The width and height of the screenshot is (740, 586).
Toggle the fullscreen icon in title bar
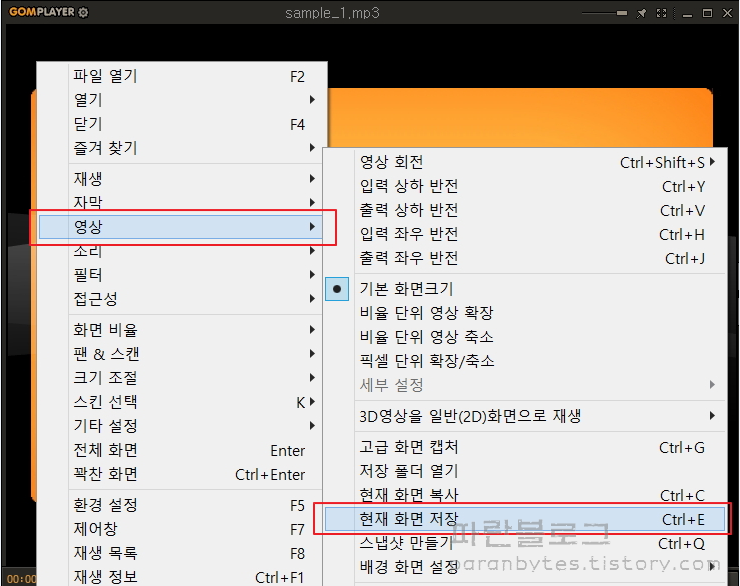pyautogui.click(x=662, y=13)
